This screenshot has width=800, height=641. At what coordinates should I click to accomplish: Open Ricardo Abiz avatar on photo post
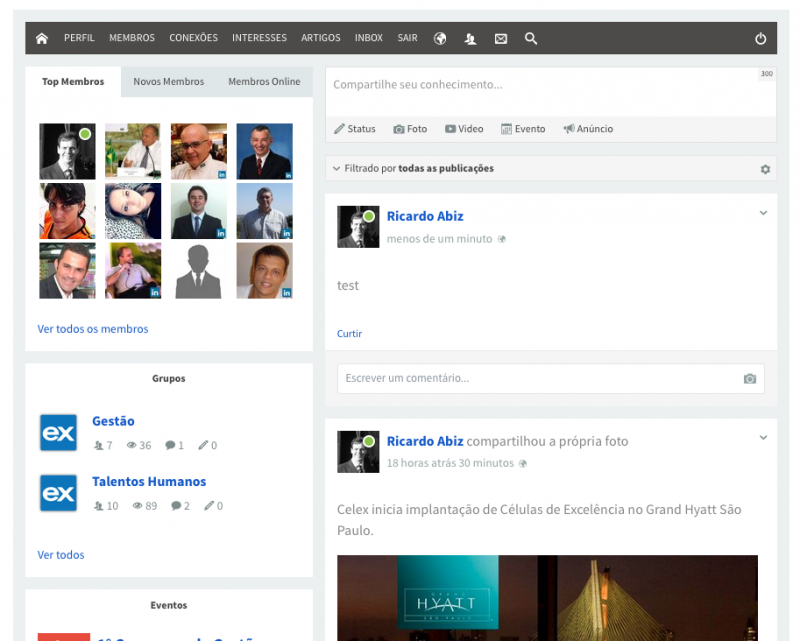point(358,452)
